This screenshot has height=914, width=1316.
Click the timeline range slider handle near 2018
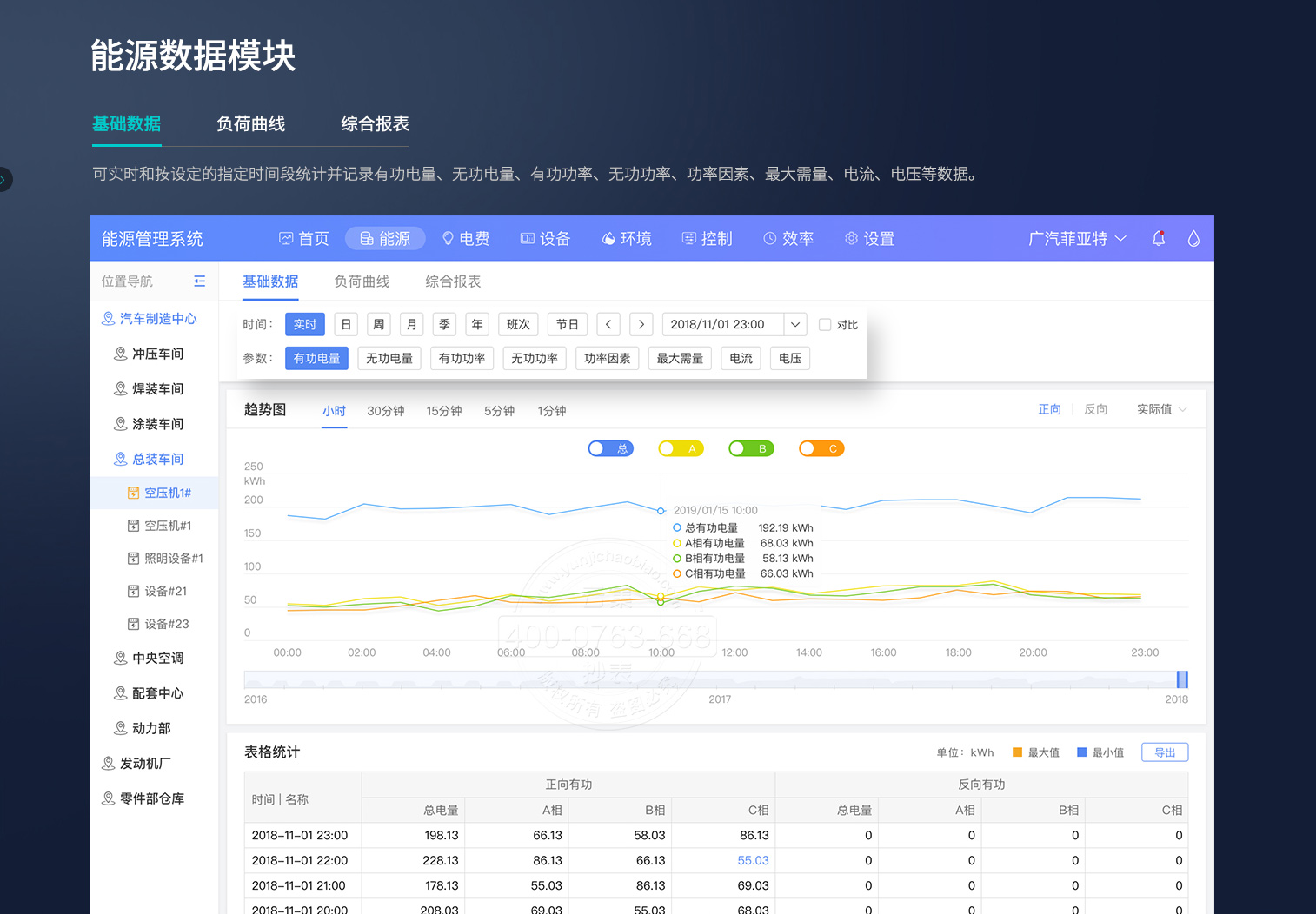tap(1181, 679)
